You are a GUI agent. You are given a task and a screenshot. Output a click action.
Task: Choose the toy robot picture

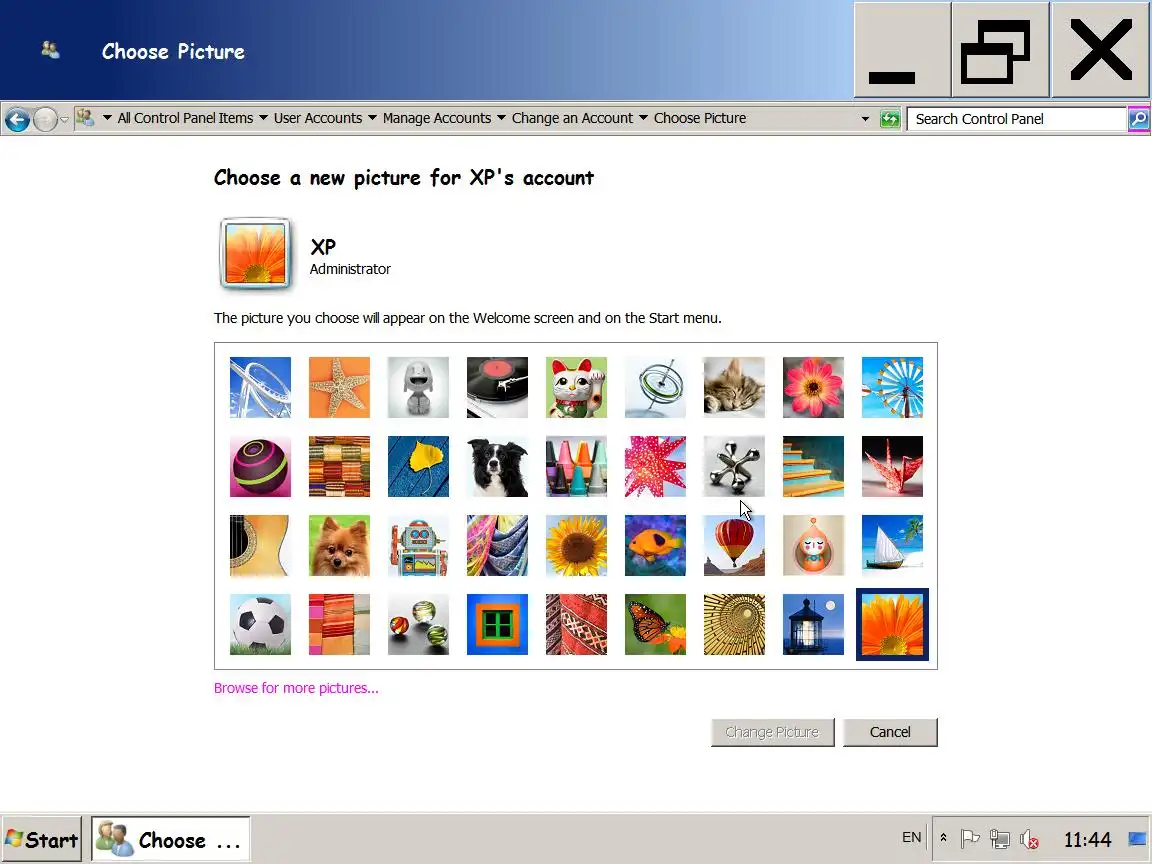(418, 545)
